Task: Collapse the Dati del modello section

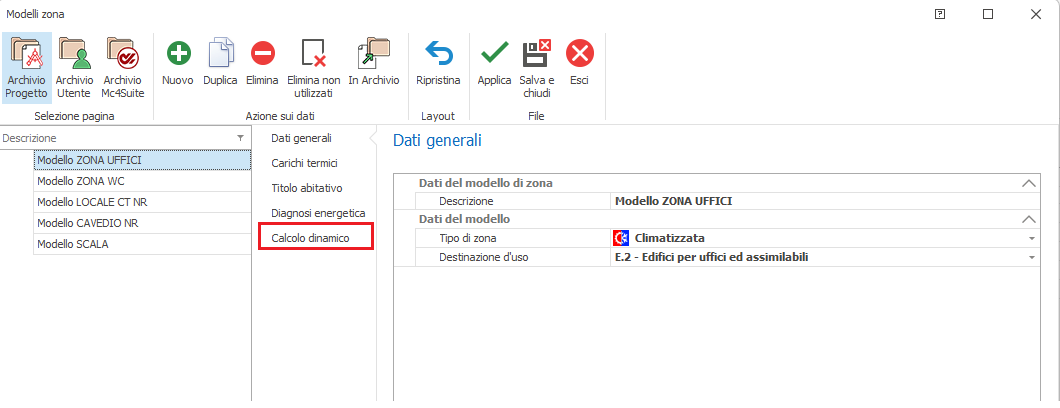Action: tap(1027, 219)
